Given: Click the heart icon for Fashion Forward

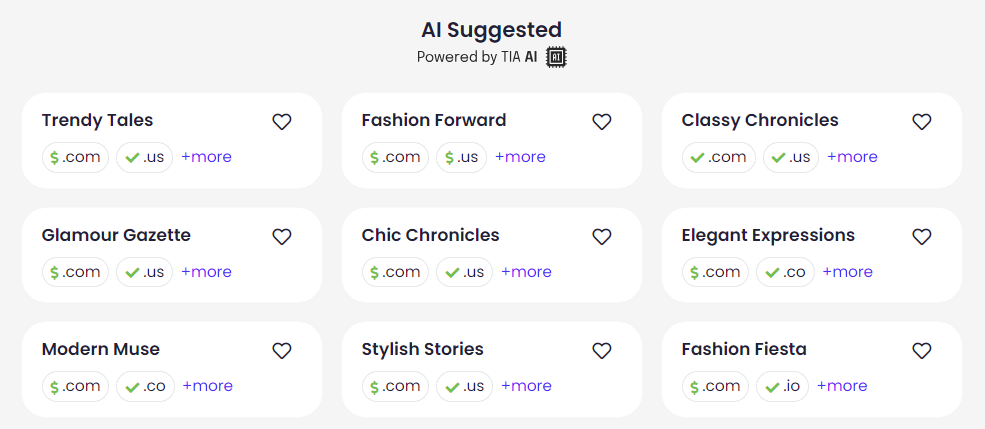Looking at the screenshot, I should click(602, 122).
